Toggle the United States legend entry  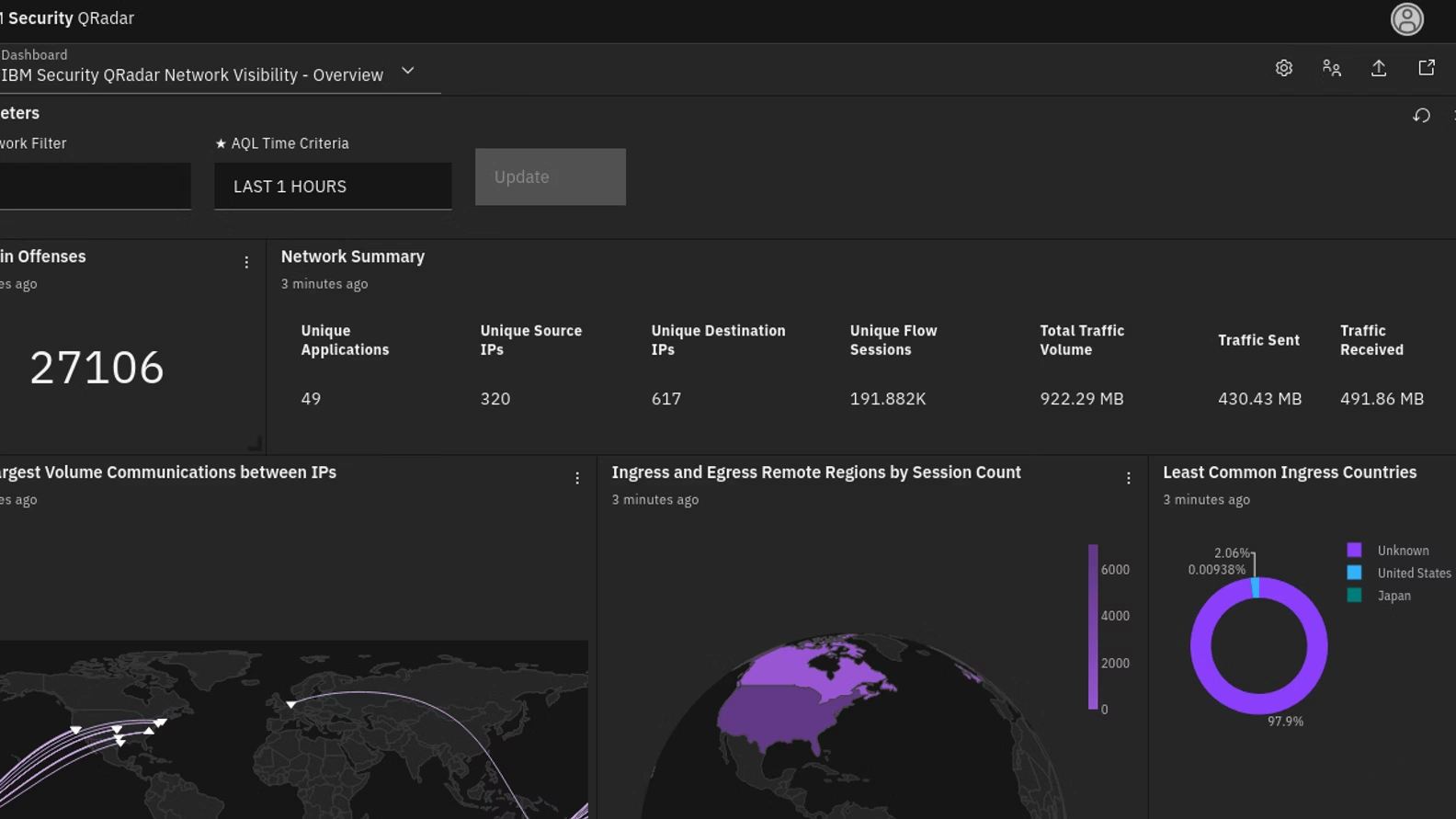coord(1414,574)
